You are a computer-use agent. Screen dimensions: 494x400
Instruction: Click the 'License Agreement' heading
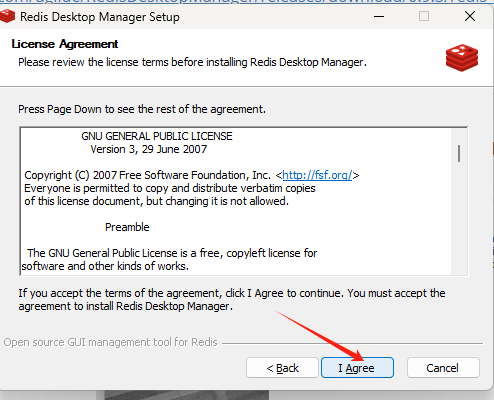(x=65, y=44)
